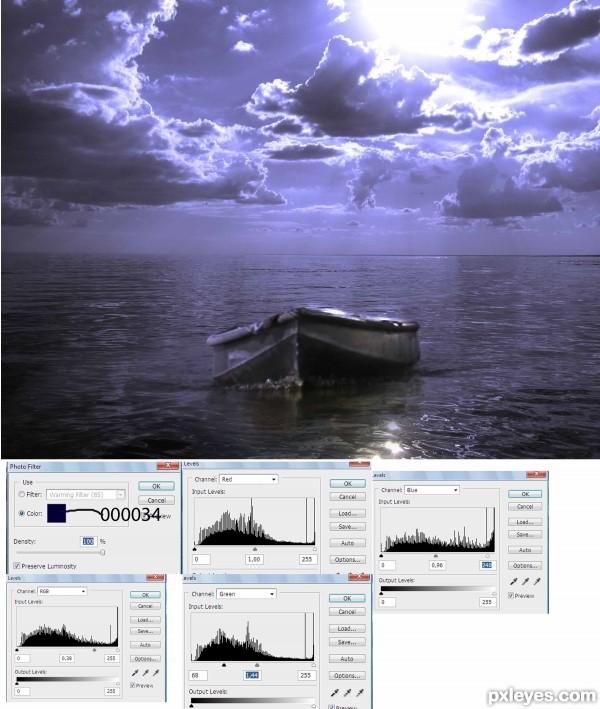This screenshot has height=709, width=600.
Task: Click the gamma midtone slider in Red Levels
Action: [x=255, y=549]
